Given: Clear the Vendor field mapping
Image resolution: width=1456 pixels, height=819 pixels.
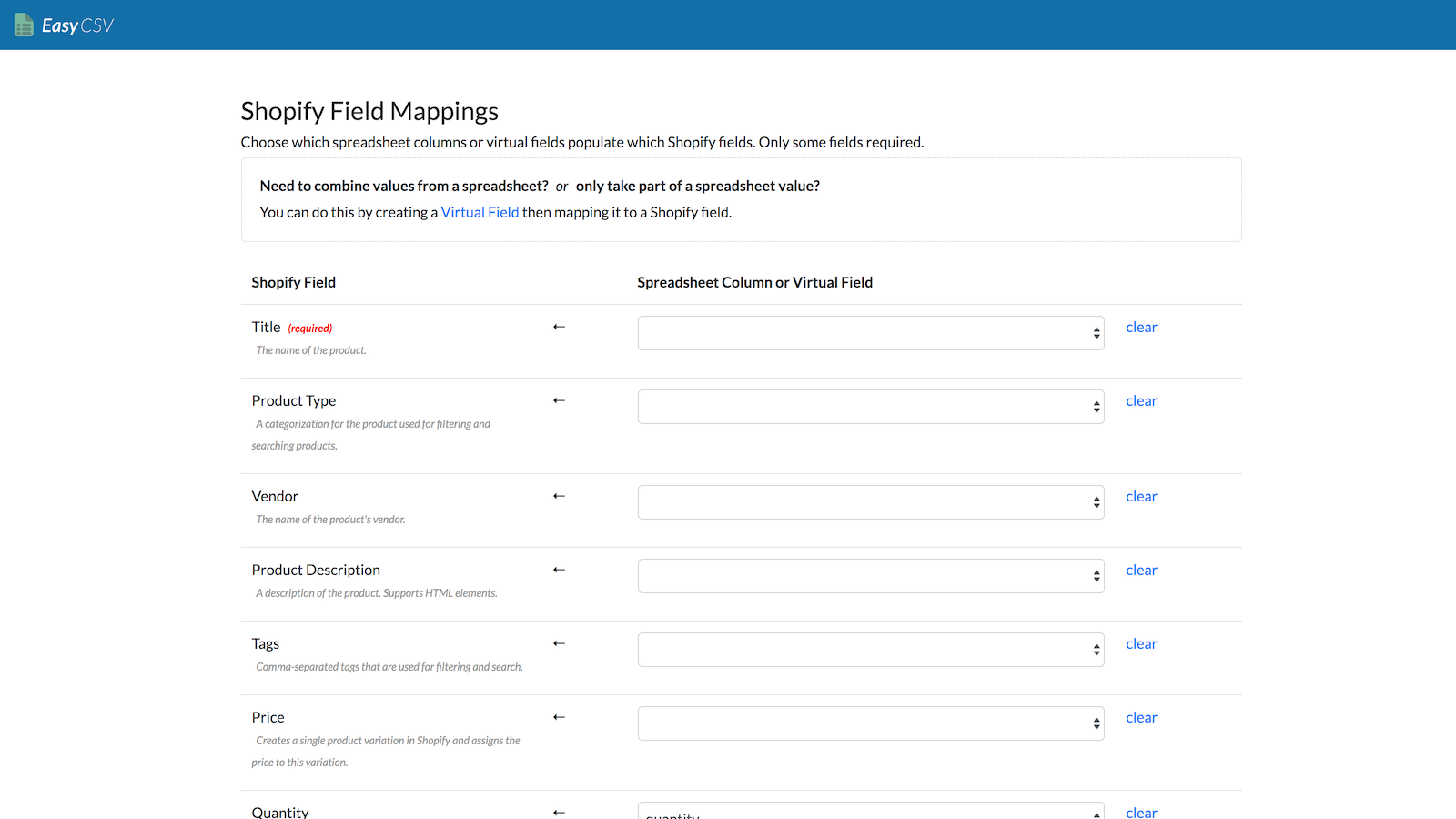Looking at the screenshot, I should (1141, 497).
